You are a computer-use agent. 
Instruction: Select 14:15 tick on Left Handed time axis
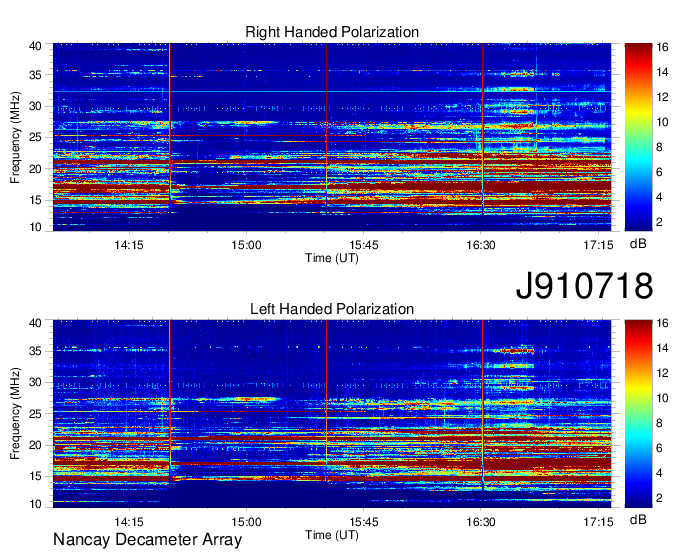click(129, 521)
